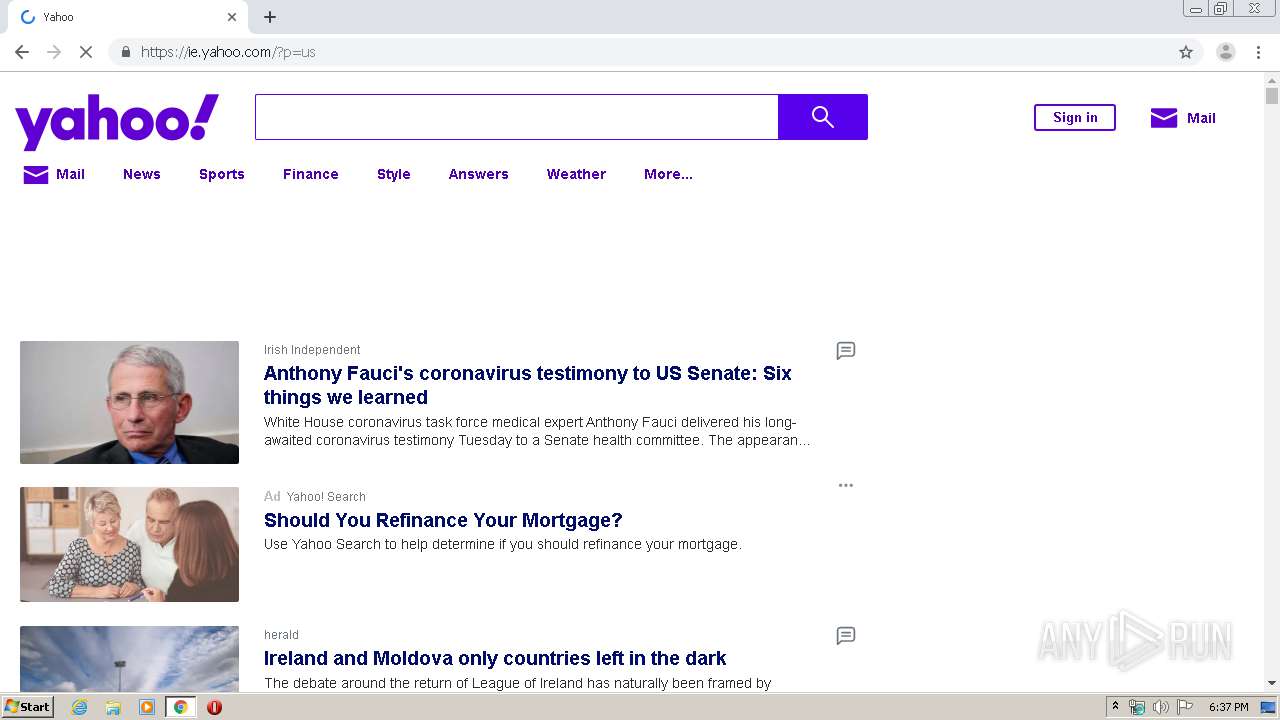Click the herald source label
Image resolution: width=1280 pixels, height=720 pixels.
pos(281,635)
